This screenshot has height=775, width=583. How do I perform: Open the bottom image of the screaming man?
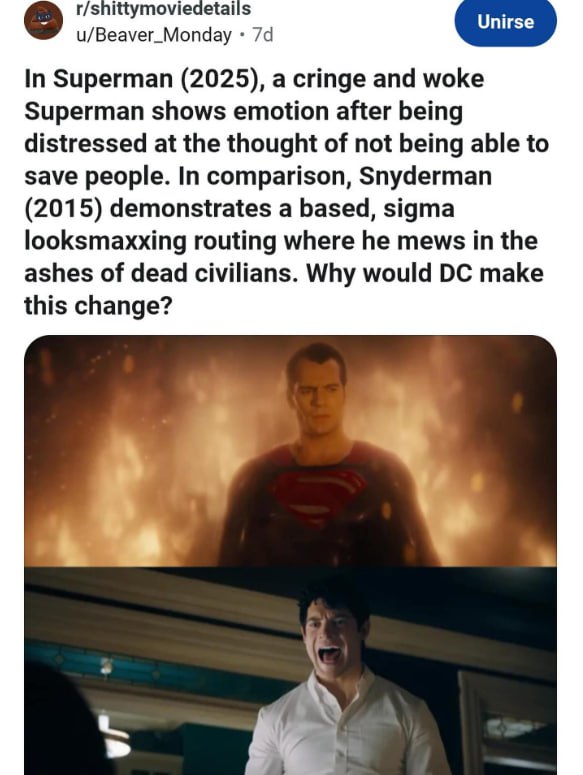(291, 671)
